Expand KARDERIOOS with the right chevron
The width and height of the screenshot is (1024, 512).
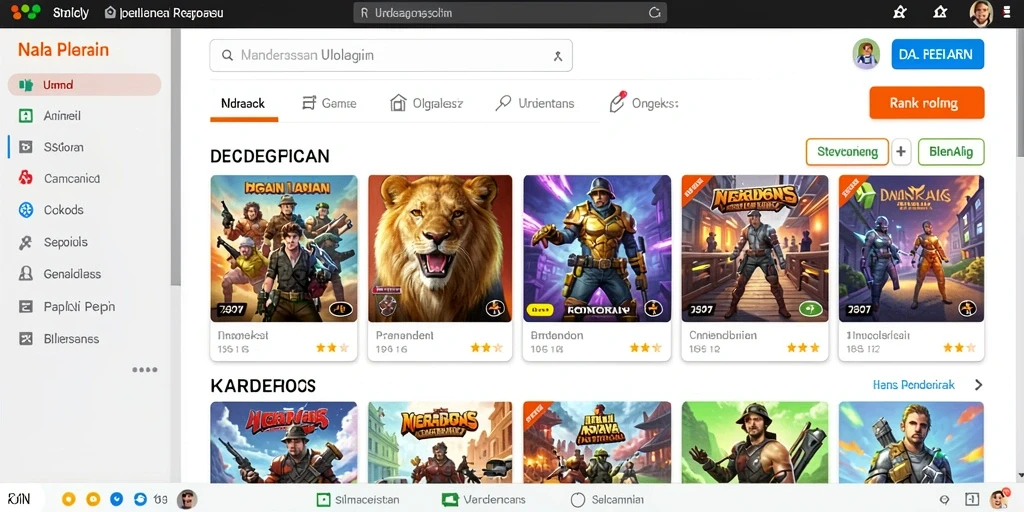[x=978, y=385]
